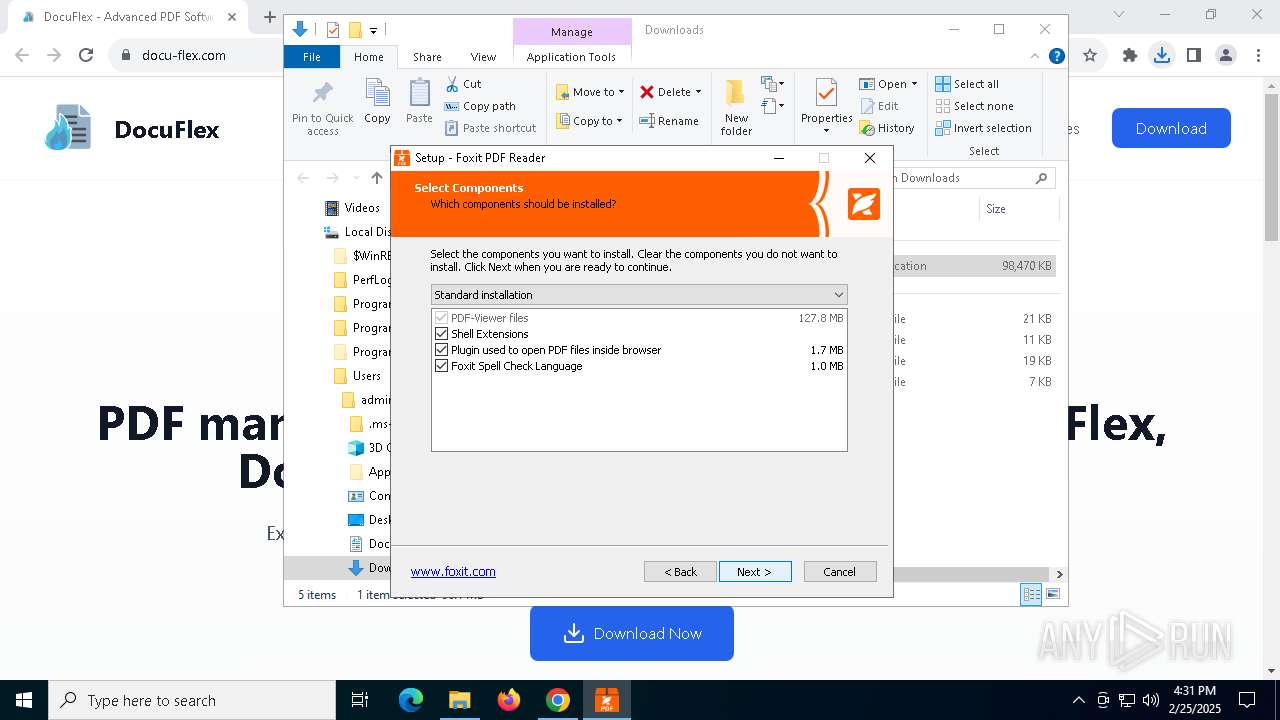Open Firefox from taskbar

coord(509,700)
